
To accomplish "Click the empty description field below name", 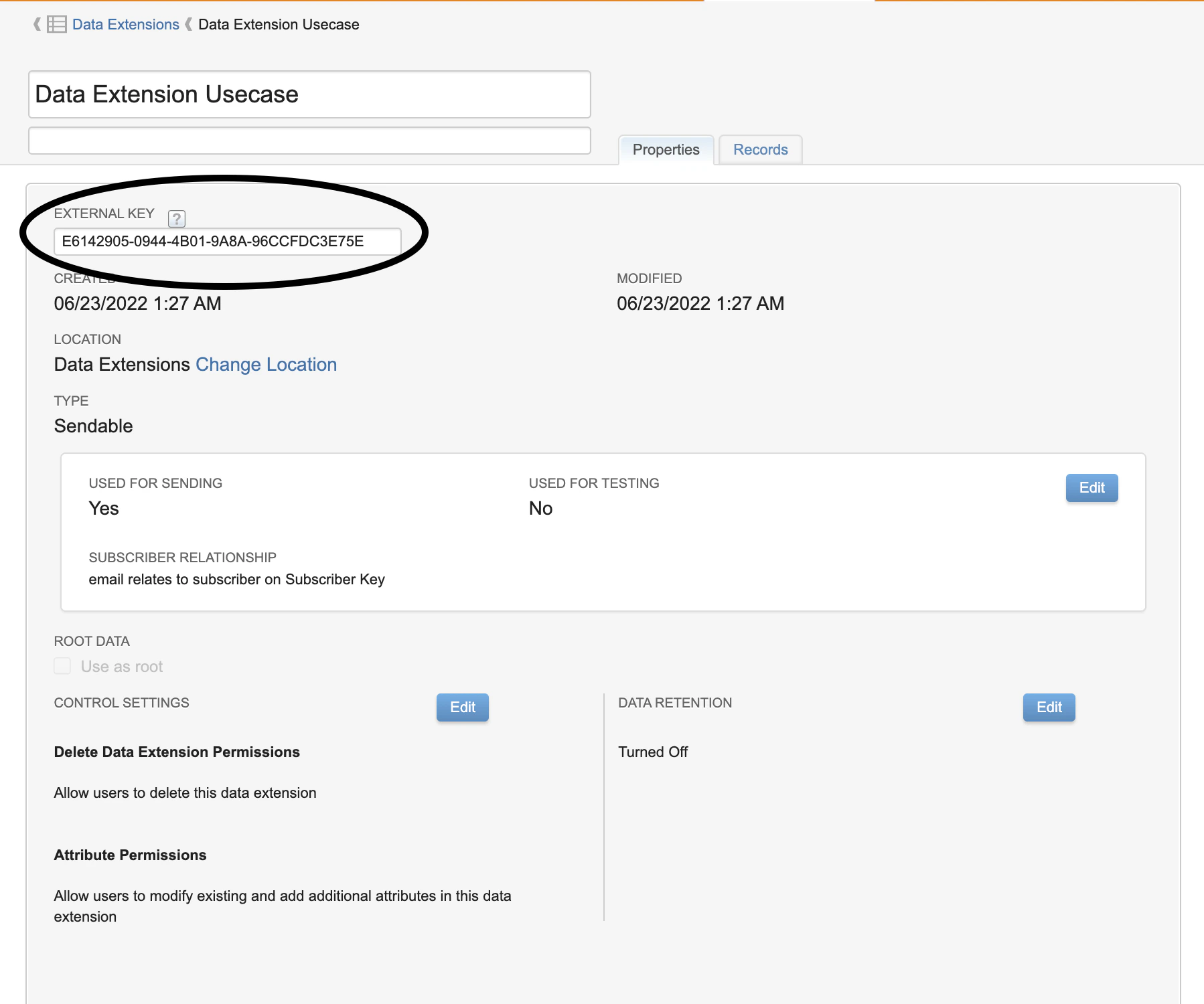I will click(x=309, y=141).
